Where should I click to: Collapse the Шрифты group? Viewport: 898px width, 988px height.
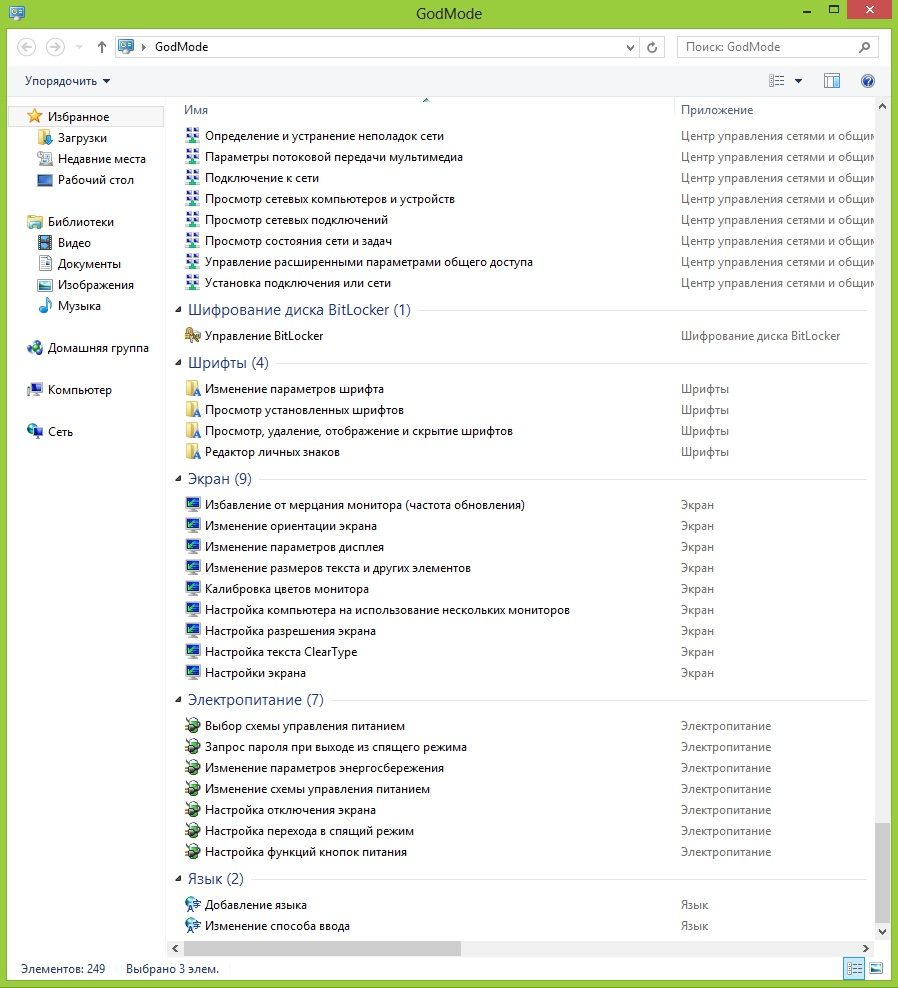click(178, 362)
